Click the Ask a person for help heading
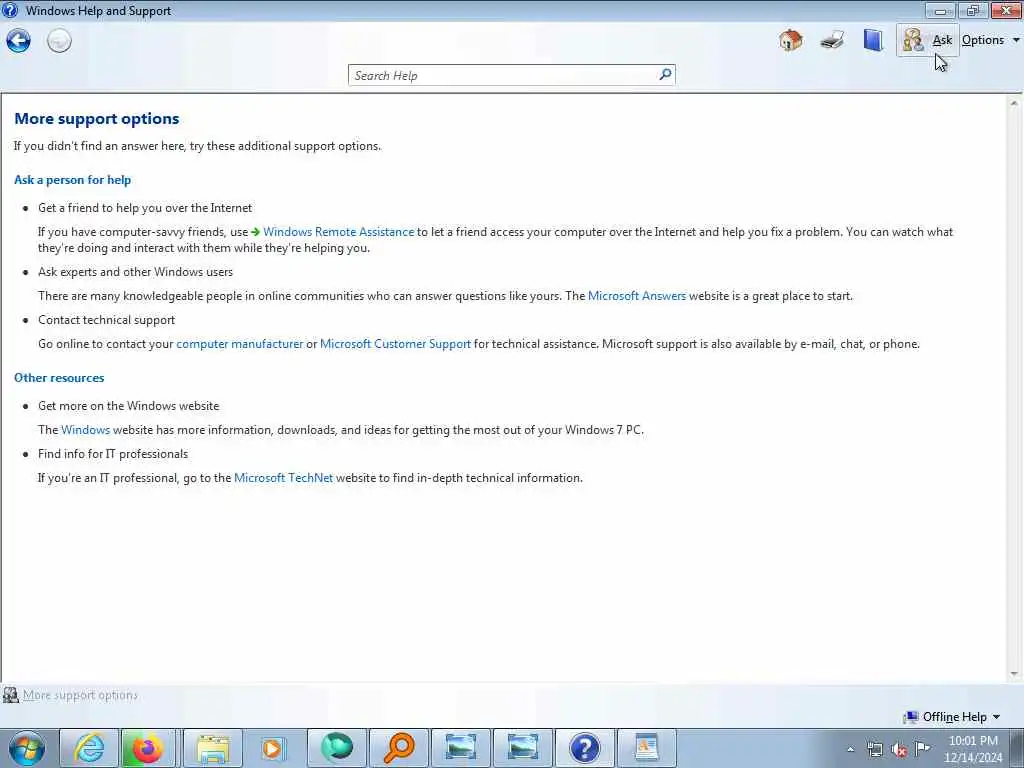The image size is (1024, 768). (x=72, y=180)
